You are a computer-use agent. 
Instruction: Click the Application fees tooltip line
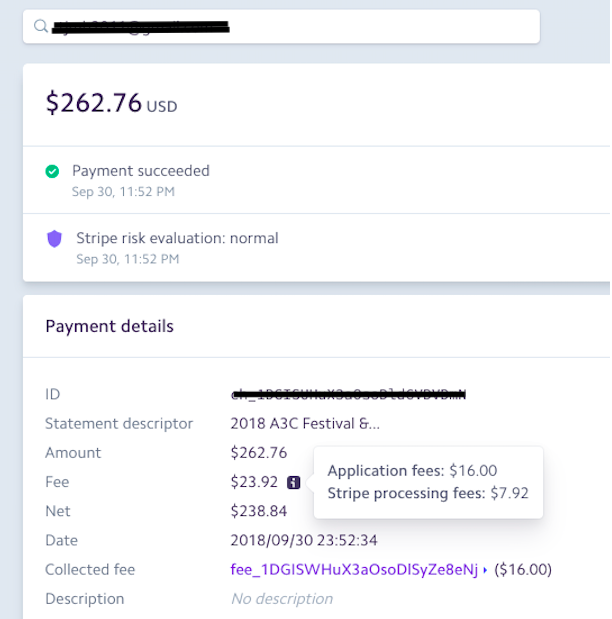412,471
